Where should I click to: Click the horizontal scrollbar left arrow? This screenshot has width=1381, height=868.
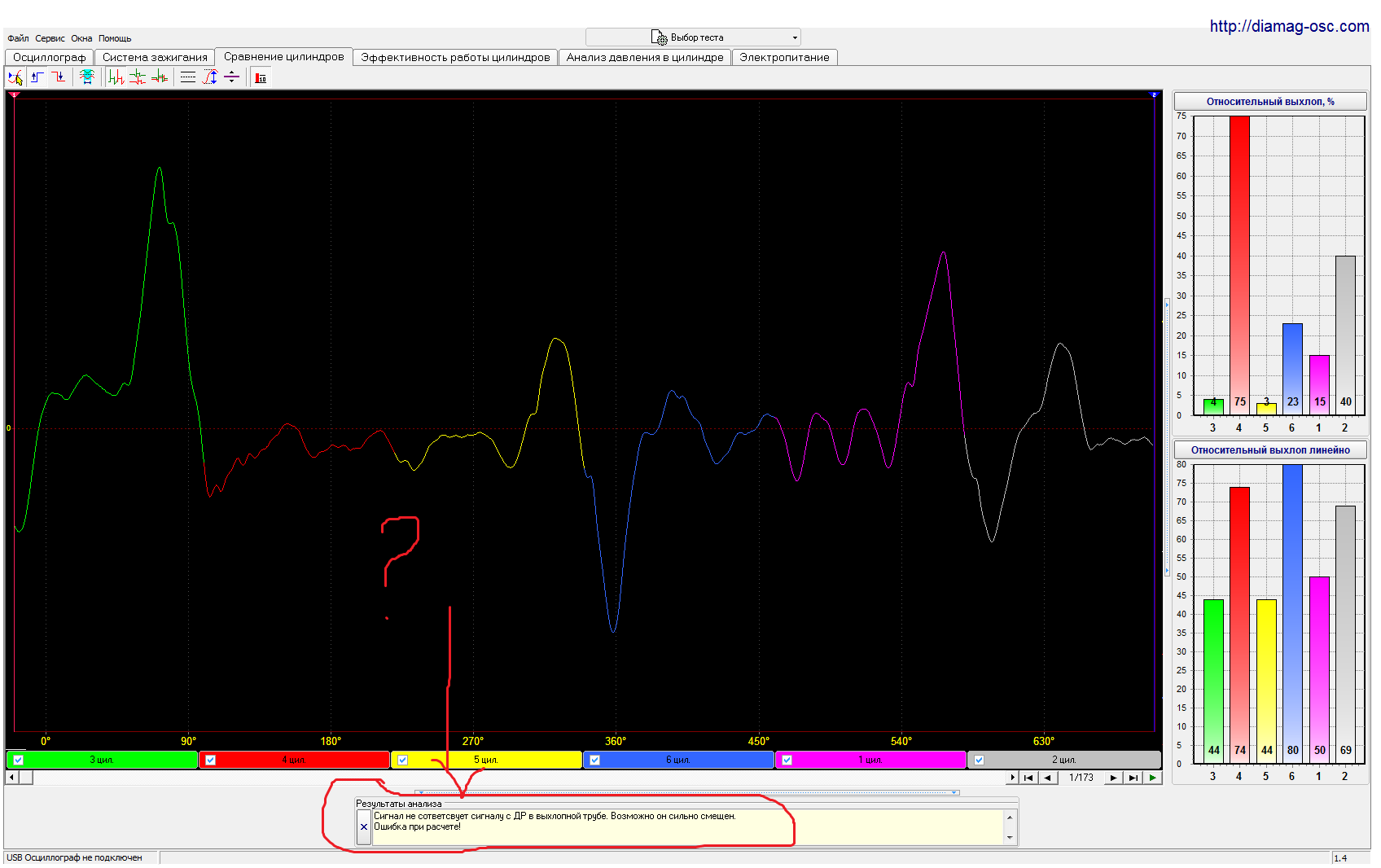(11, 778)
